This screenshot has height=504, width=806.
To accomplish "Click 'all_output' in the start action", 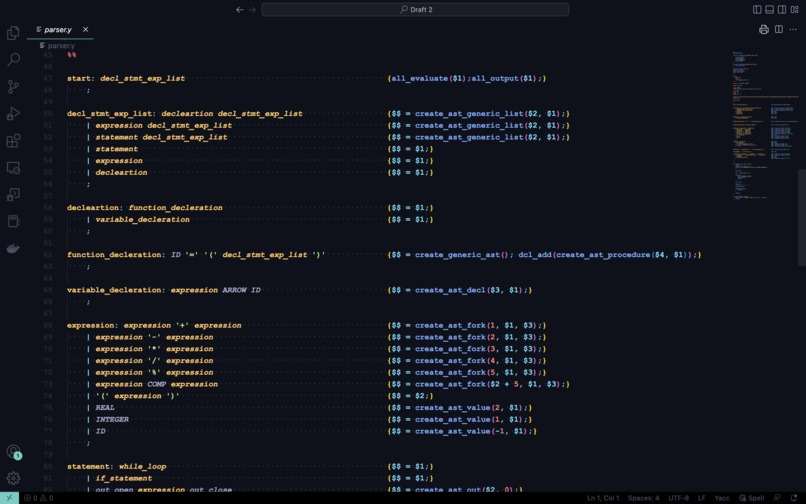I will pyautogui.click(x=495, y=78).
